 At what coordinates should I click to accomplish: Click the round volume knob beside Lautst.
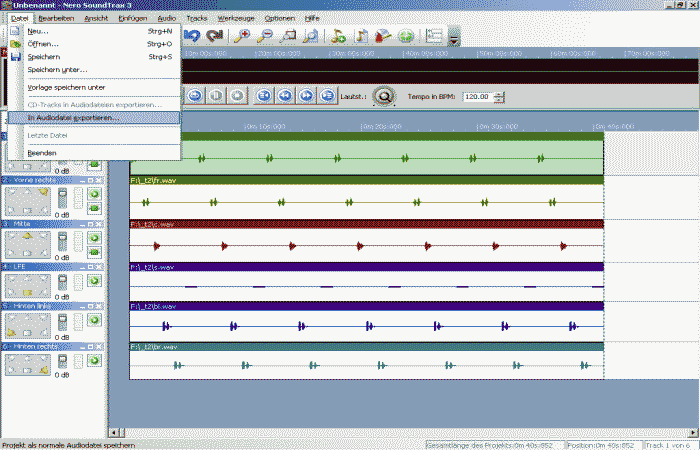(x=386, y=97)
